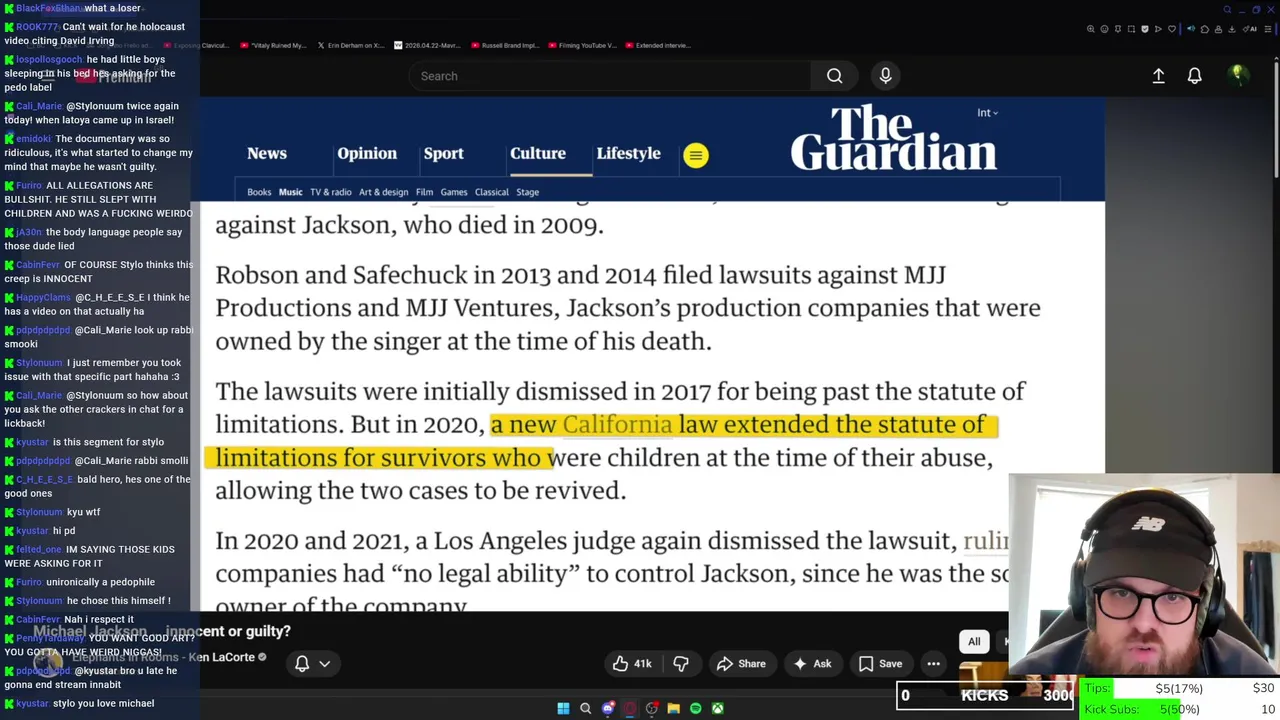Switch to 'Extended intervie...' browser tab

[x=657, y=45]
